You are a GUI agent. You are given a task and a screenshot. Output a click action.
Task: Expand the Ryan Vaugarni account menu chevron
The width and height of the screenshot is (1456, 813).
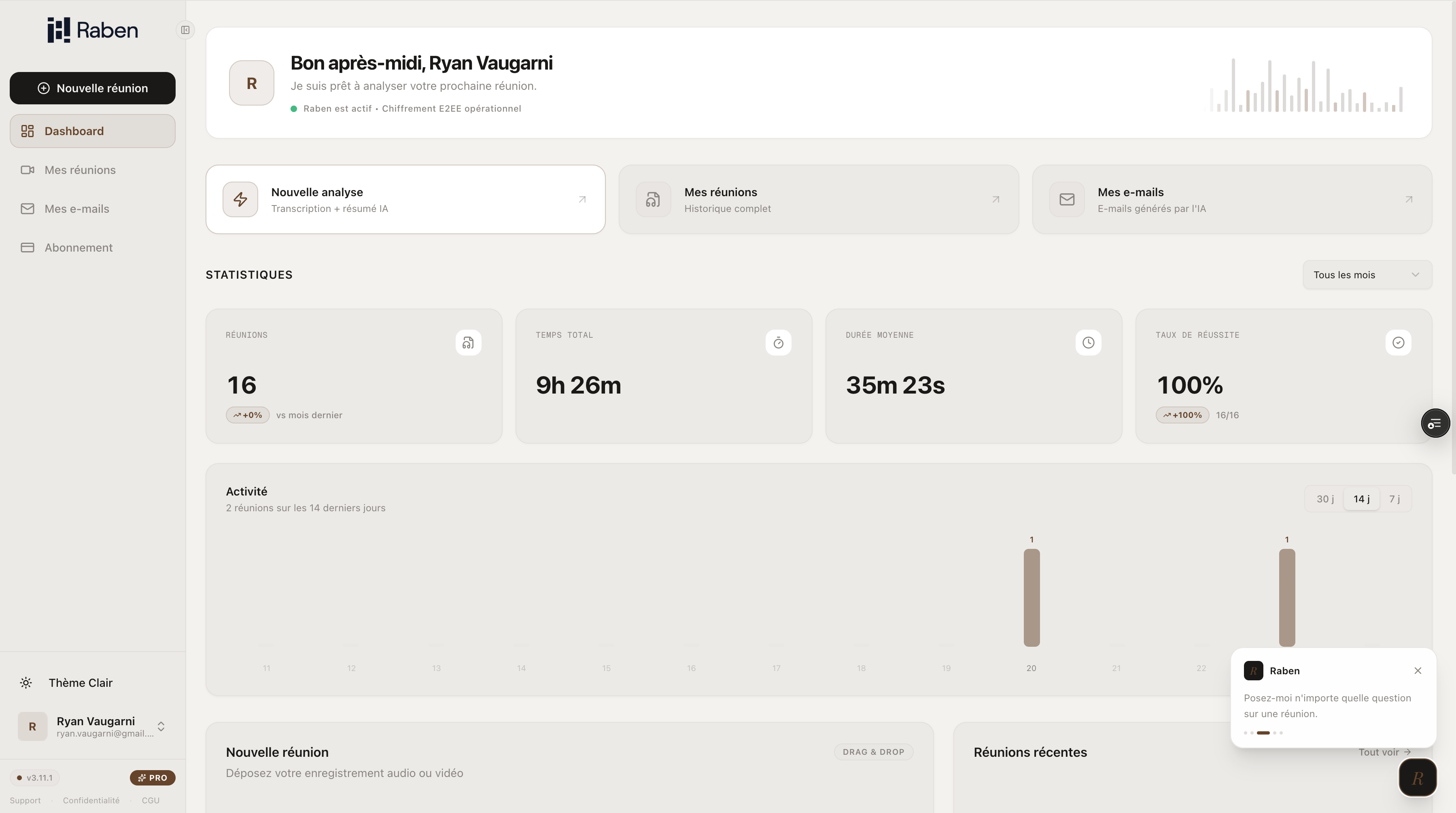(x=161, y=726)
